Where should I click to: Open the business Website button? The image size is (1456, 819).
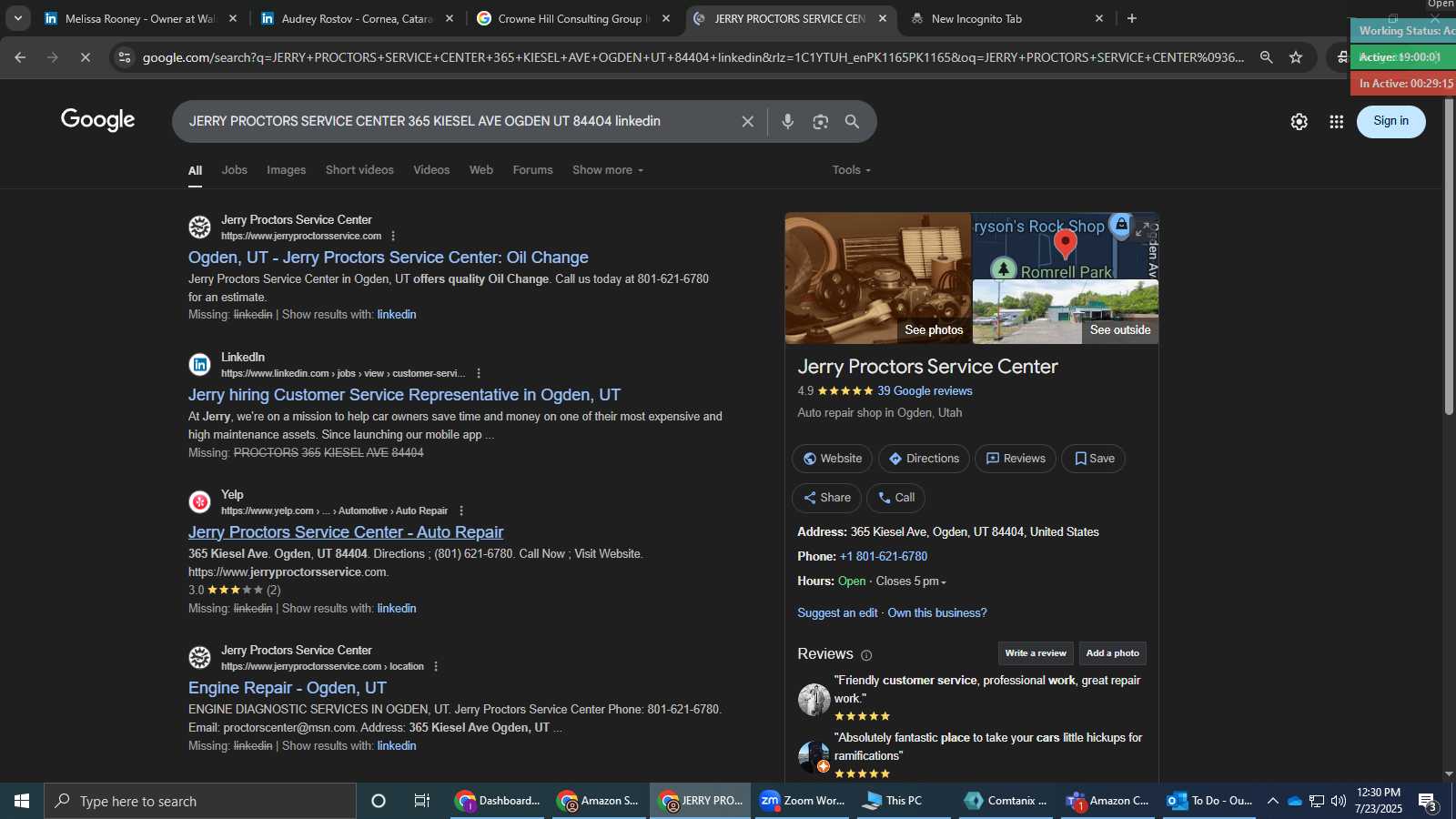tap(832, 459)
